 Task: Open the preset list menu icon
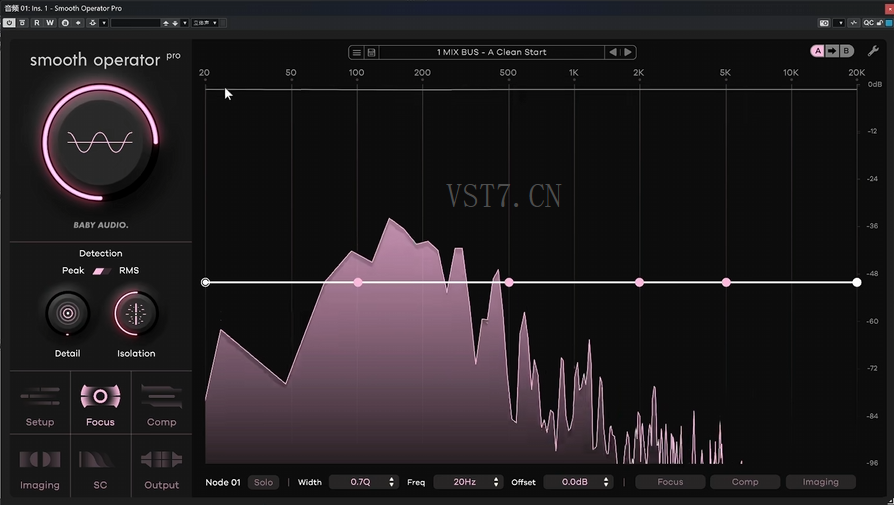point(356,52)
